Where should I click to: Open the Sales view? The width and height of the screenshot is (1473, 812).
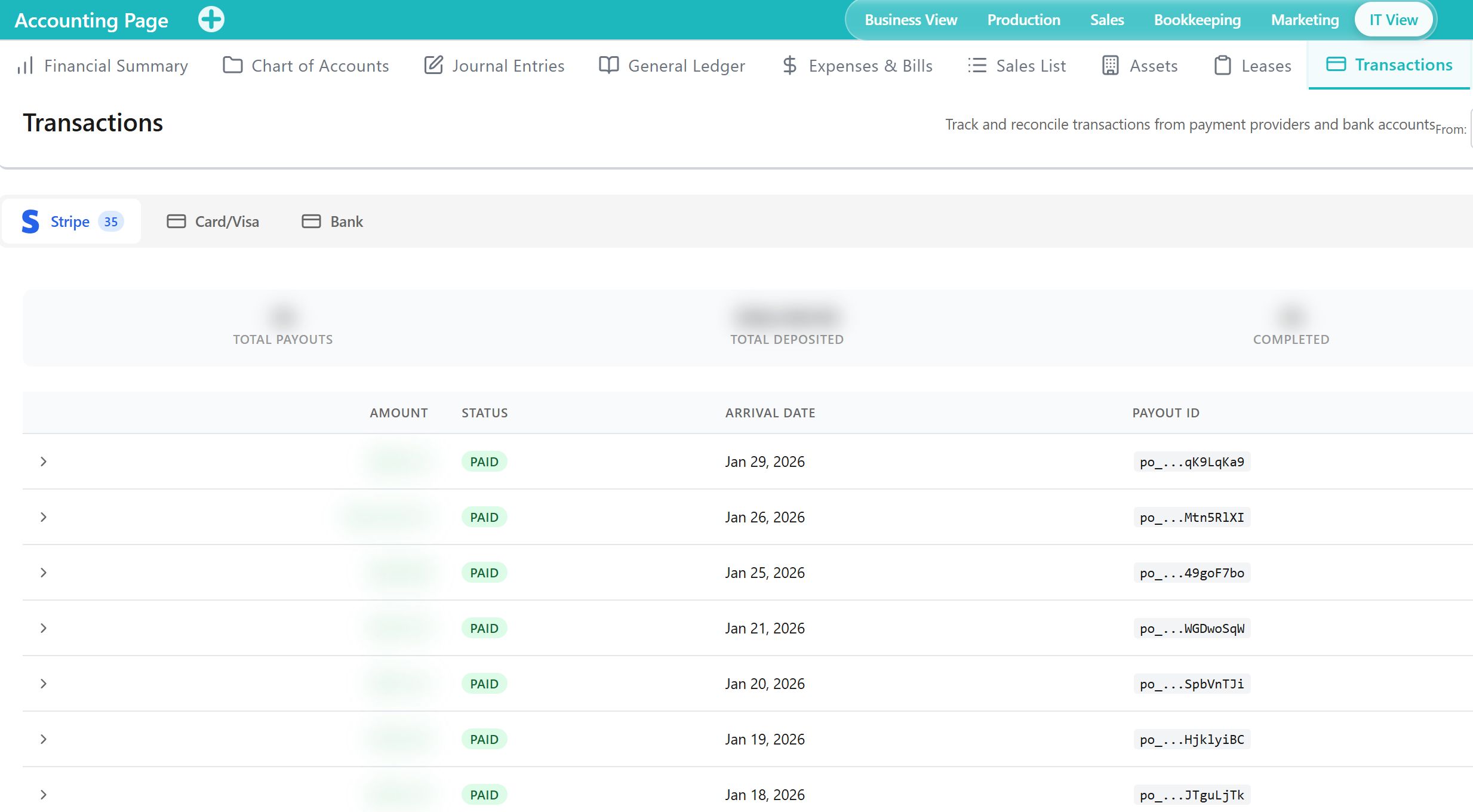tap(1107, 20)
